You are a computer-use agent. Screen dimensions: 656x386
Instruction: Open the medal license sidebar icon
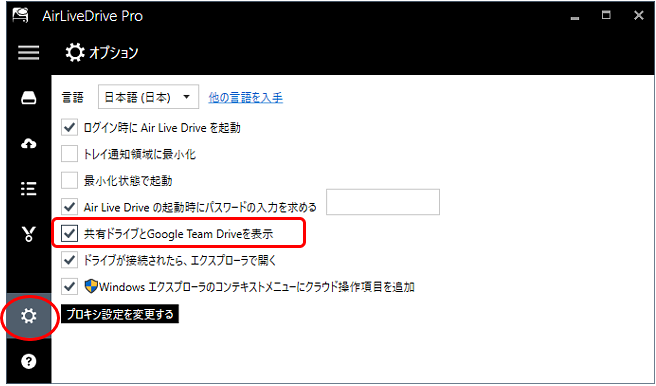tap(28, 234)
